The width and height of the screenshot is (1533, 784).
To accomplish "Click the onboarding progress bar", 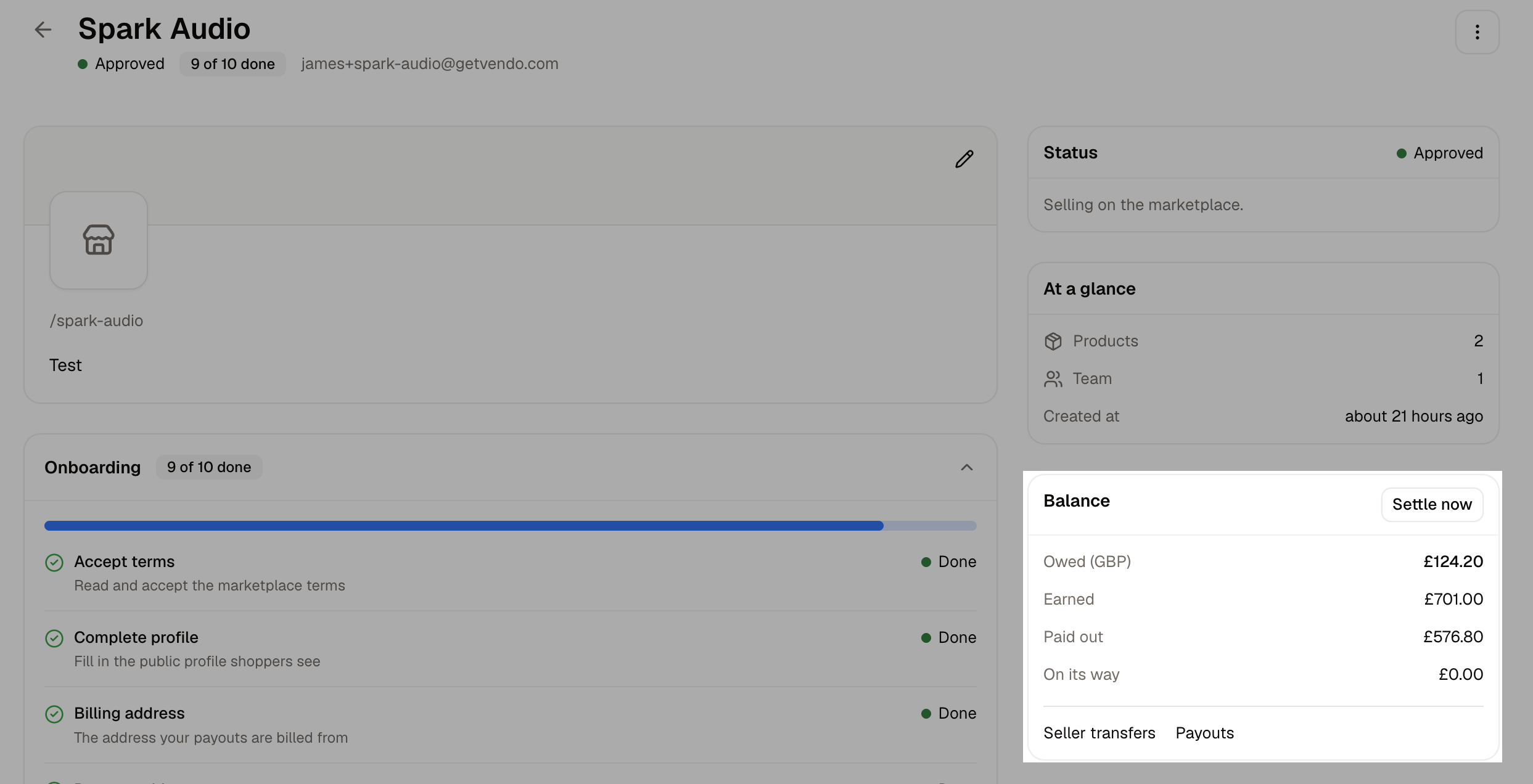I will [x=511, y=526].
